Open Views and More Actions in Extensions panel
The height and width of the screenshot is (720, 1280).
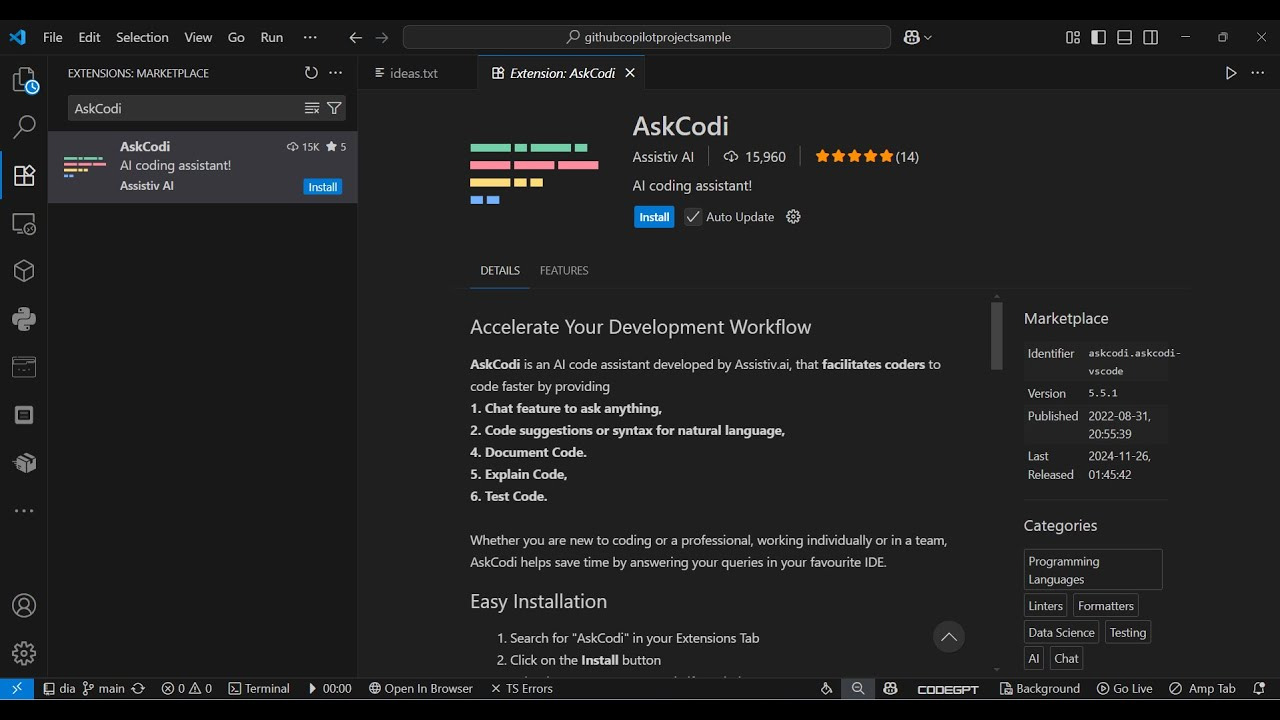[336, 73]
